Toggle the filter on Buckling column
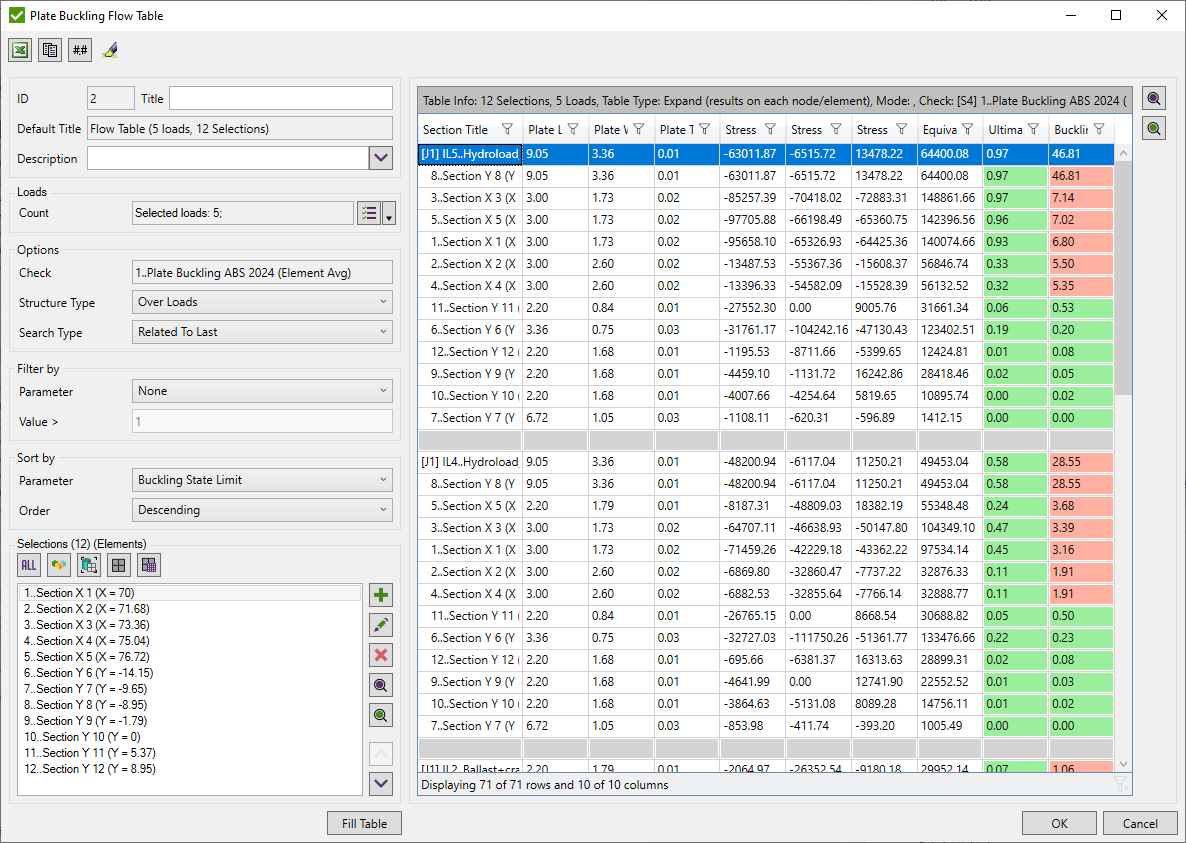Viewport: 1186px width, 843px height. tap(1101, 129)
